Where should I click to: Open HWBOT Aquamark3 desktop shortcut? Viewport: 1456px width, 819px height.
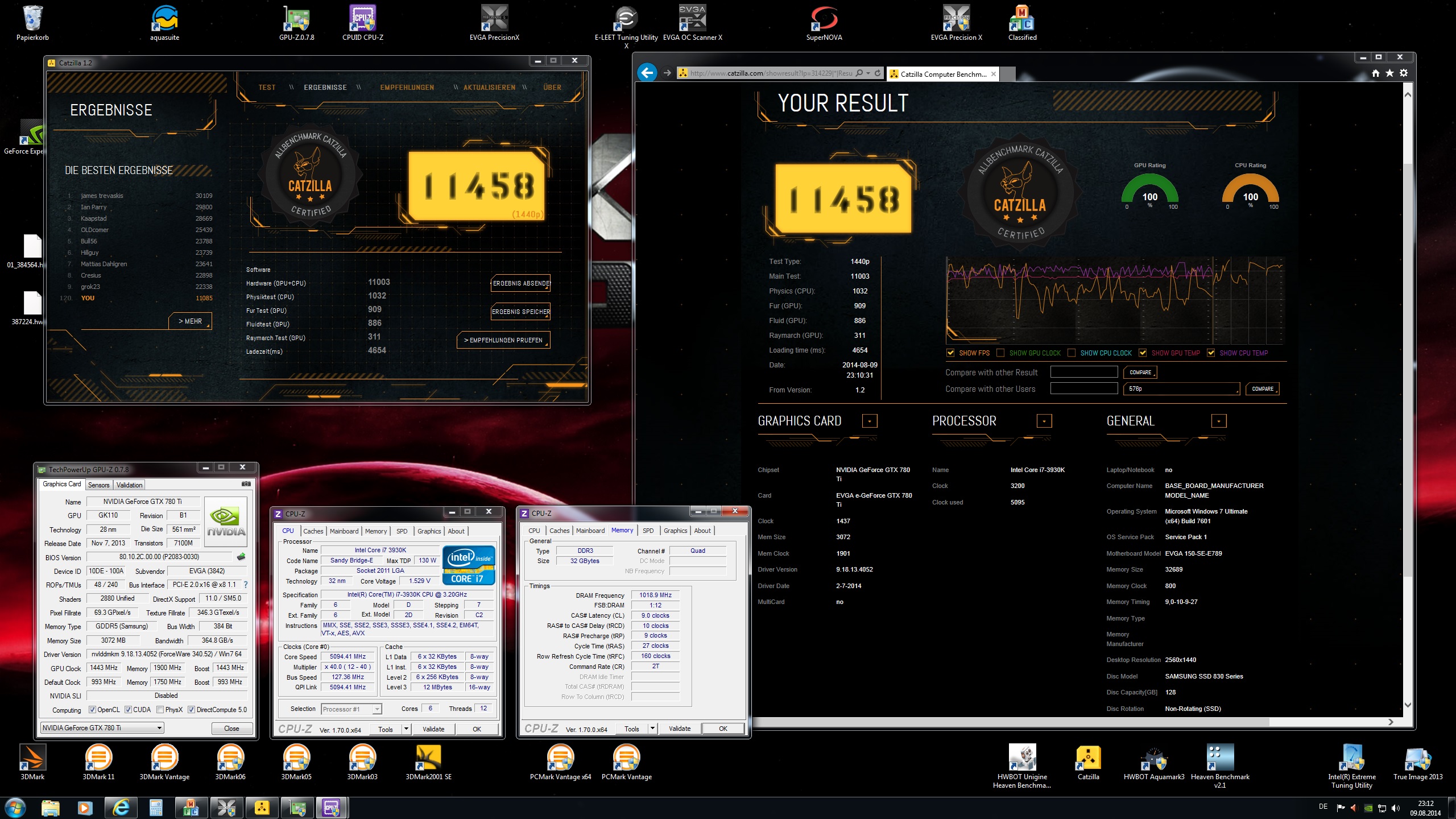click(x=1154, y=763)
